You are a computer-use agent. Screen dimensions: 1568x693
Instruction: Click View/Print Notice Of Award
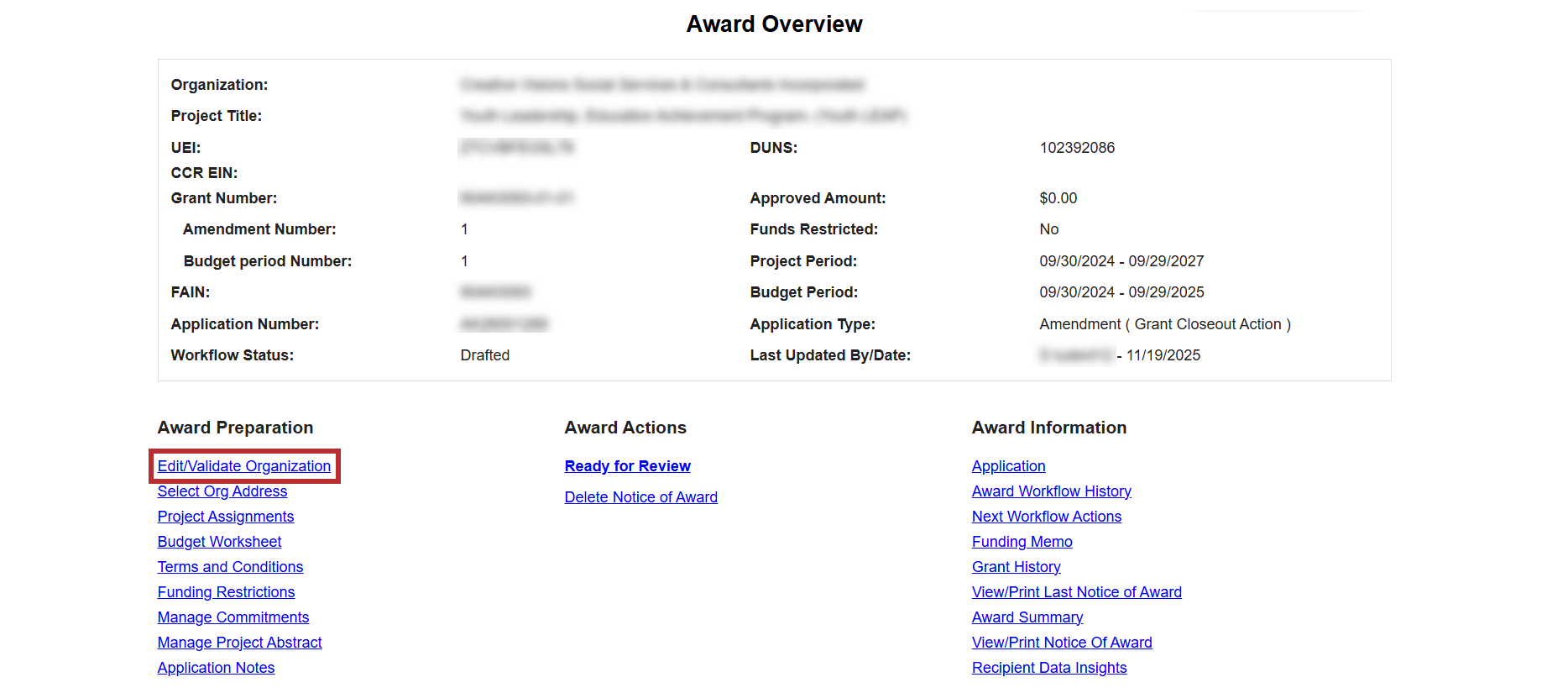pyautogui.click(x=1061, y=643)
